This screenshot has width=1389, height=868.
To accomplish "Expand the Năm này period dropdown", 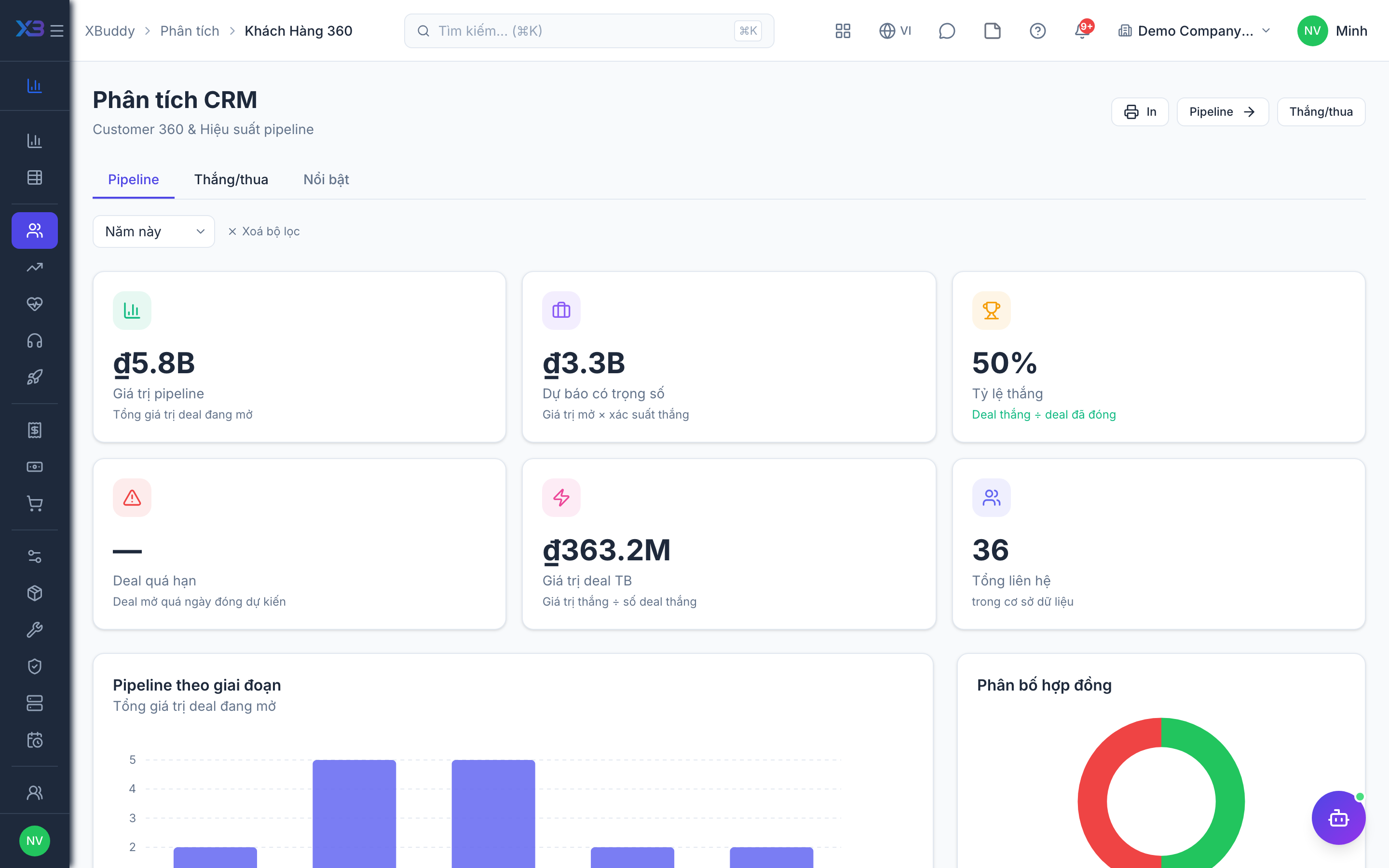I will pyautogui.click(x=154, y=231).
